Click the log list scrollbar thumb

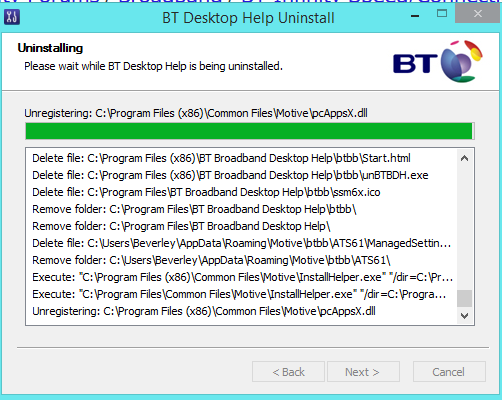coord(464,298)
